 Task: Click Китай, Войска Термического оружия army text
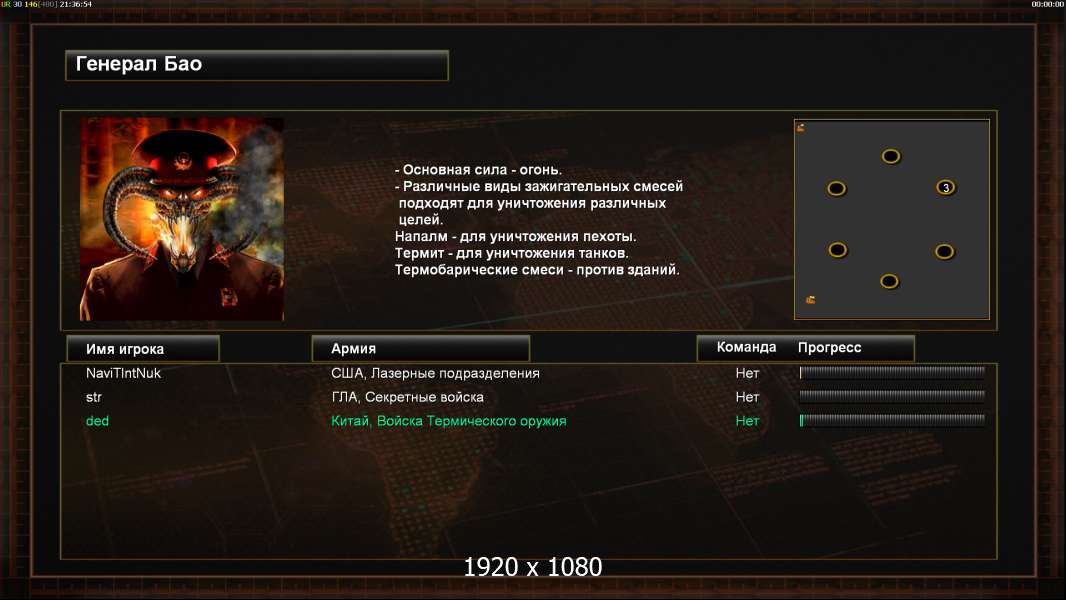click(x=449, y=421)
